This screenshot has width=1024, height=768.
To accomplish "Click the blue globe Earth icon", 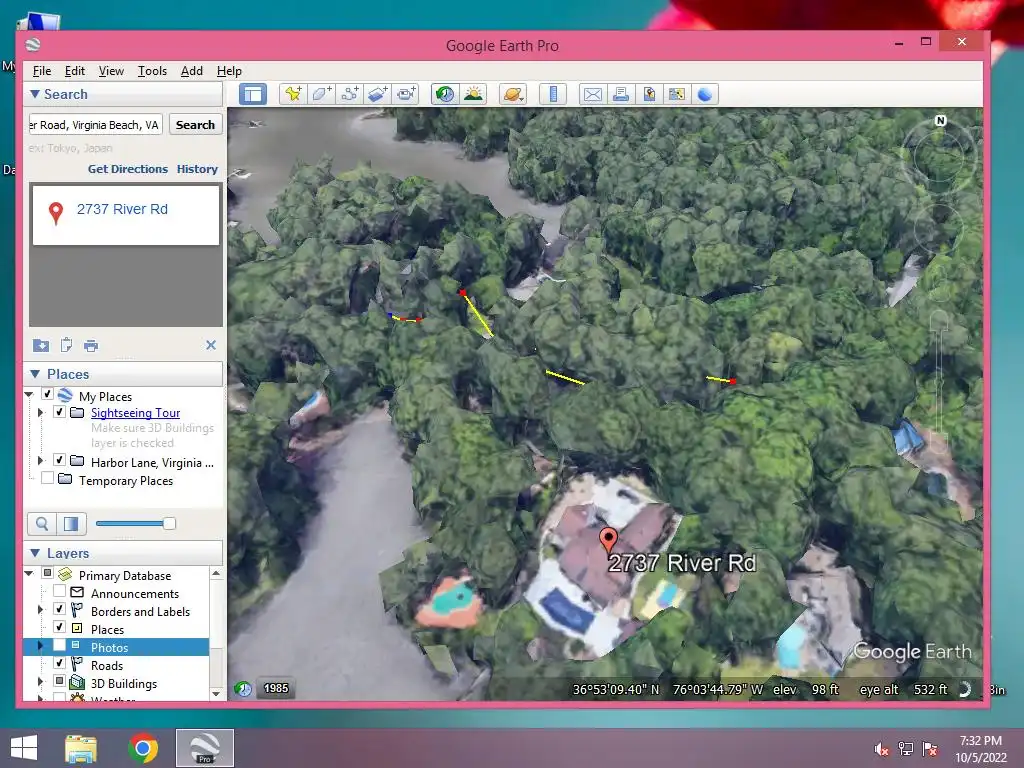I will tap(705, 94).
